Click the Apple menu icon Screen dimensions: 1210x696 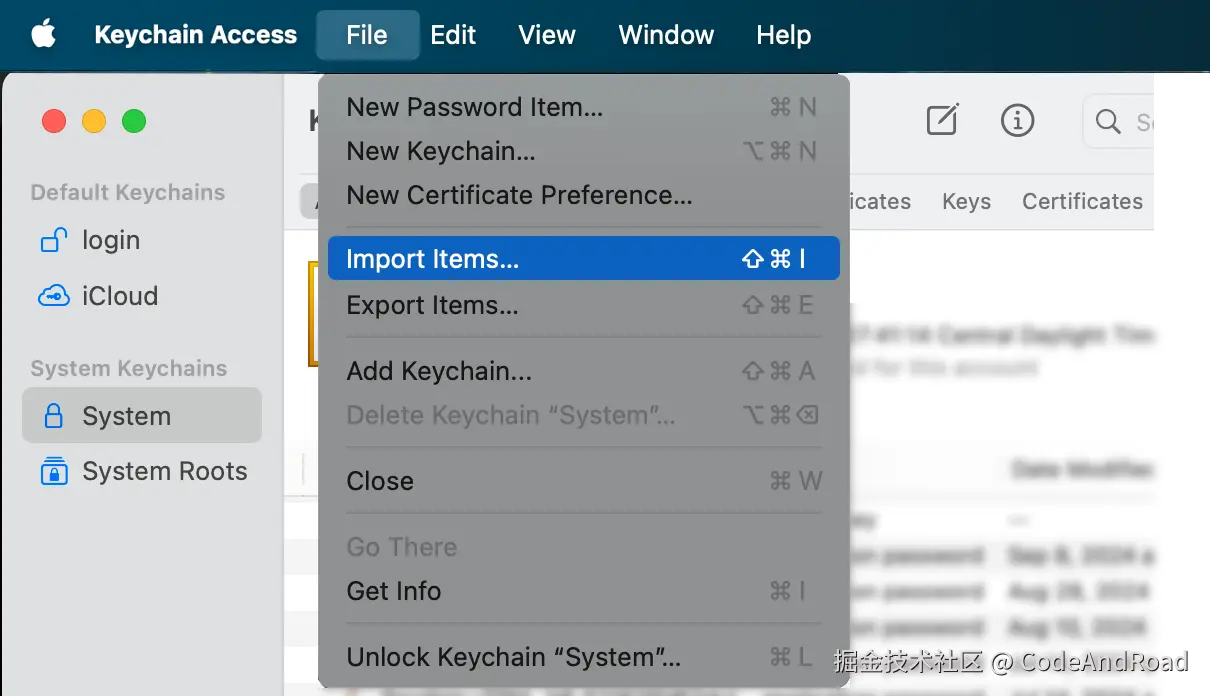pos(43,35)
